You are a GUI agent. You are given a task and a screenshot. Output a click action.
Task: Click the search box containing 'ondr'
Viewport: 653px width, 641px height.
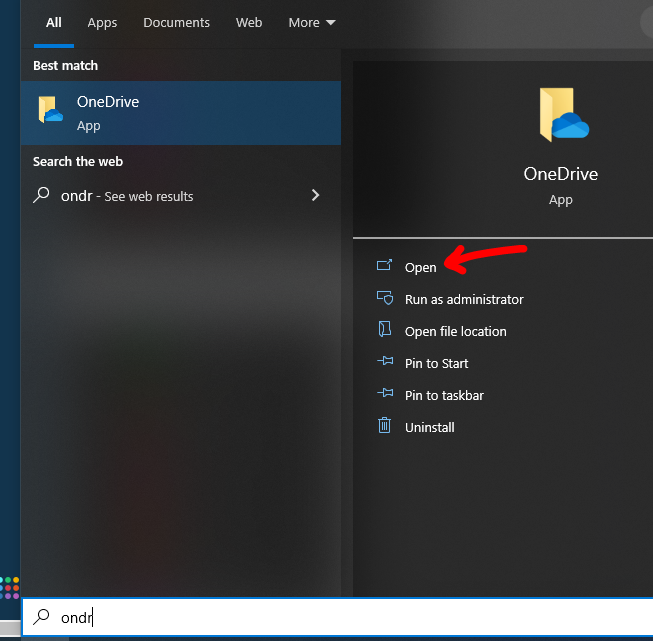click(337, 617)
